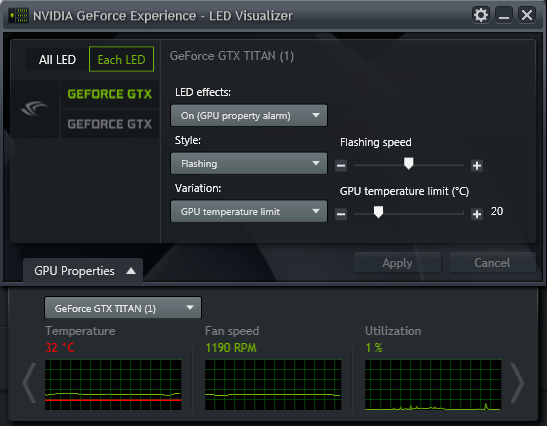Switch to All LED mode
The width and height of the screenshot is (547, 426).
[x=57, y=59]
